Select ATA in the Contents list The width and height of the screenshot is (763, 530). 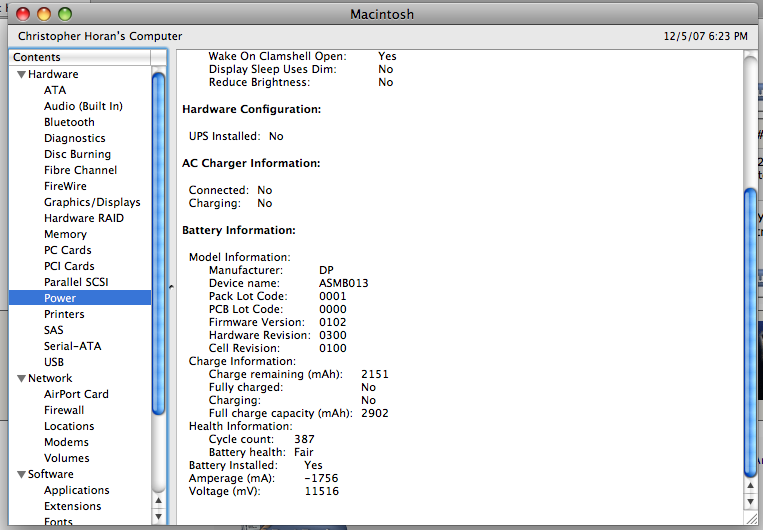55,90
